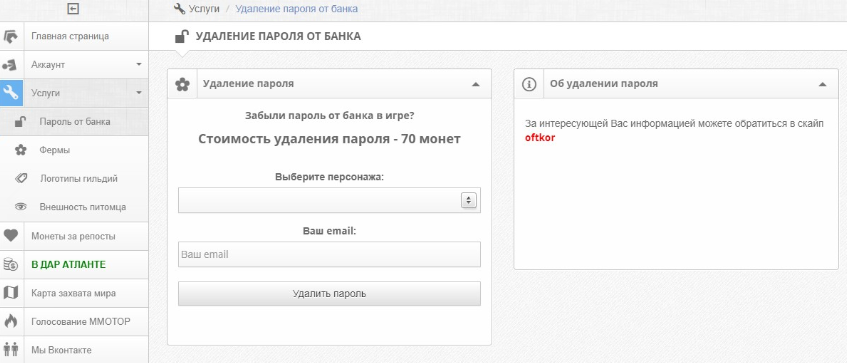
Task: Click into the Ваш email field
Action: pyautogui.click(x=330, y=254)
